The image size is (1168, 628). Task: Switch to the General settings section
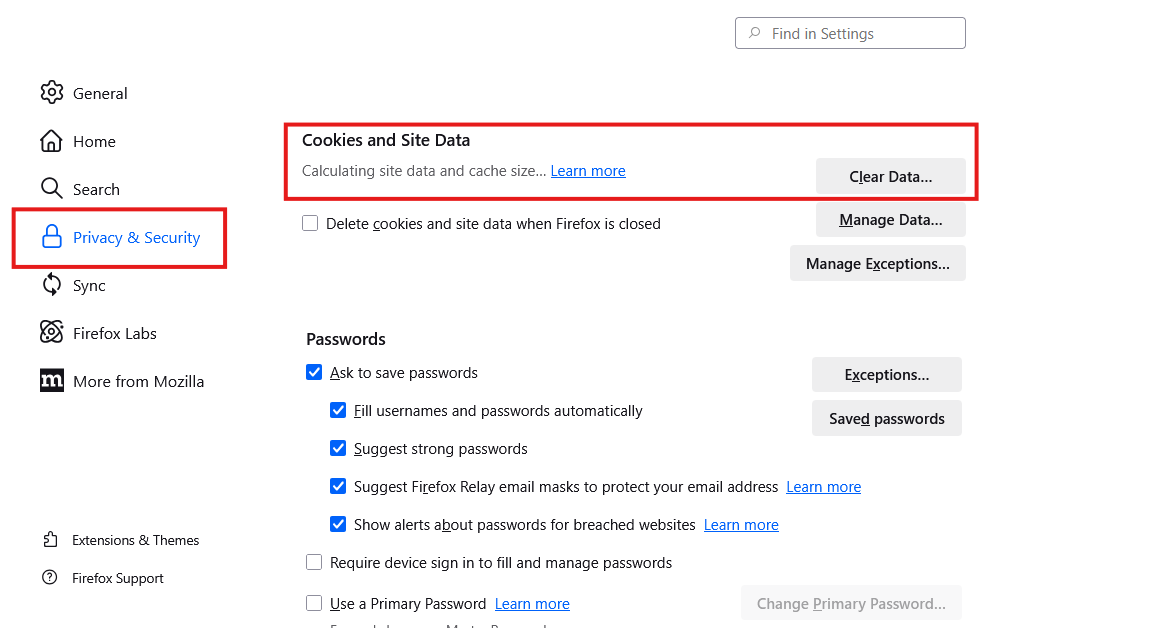click(100, 92)
